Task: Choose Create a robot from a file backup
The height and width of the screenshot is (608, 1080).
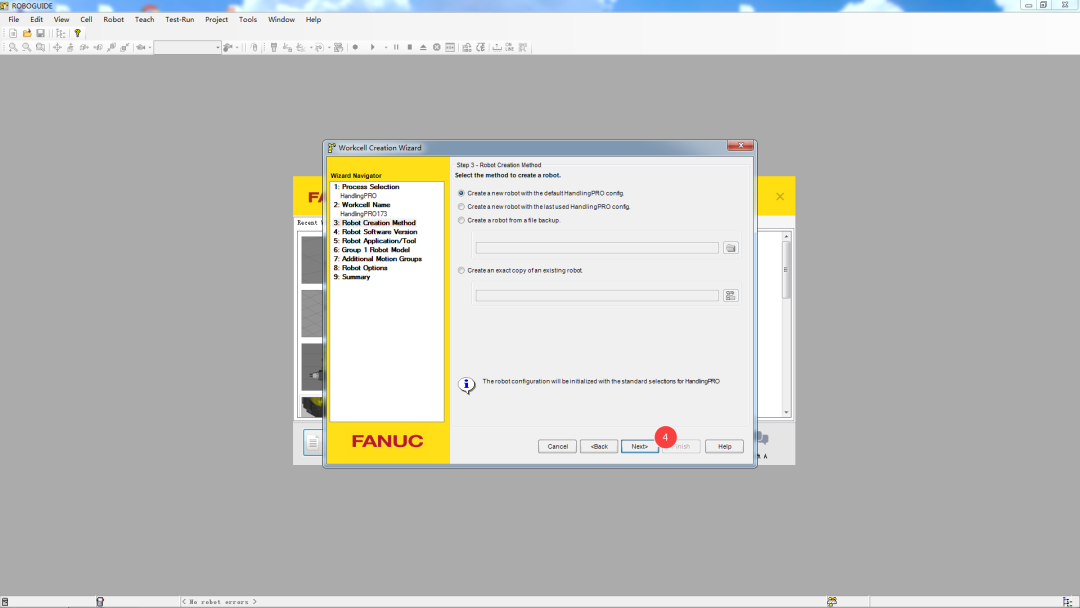Action: tap(461, 220)
